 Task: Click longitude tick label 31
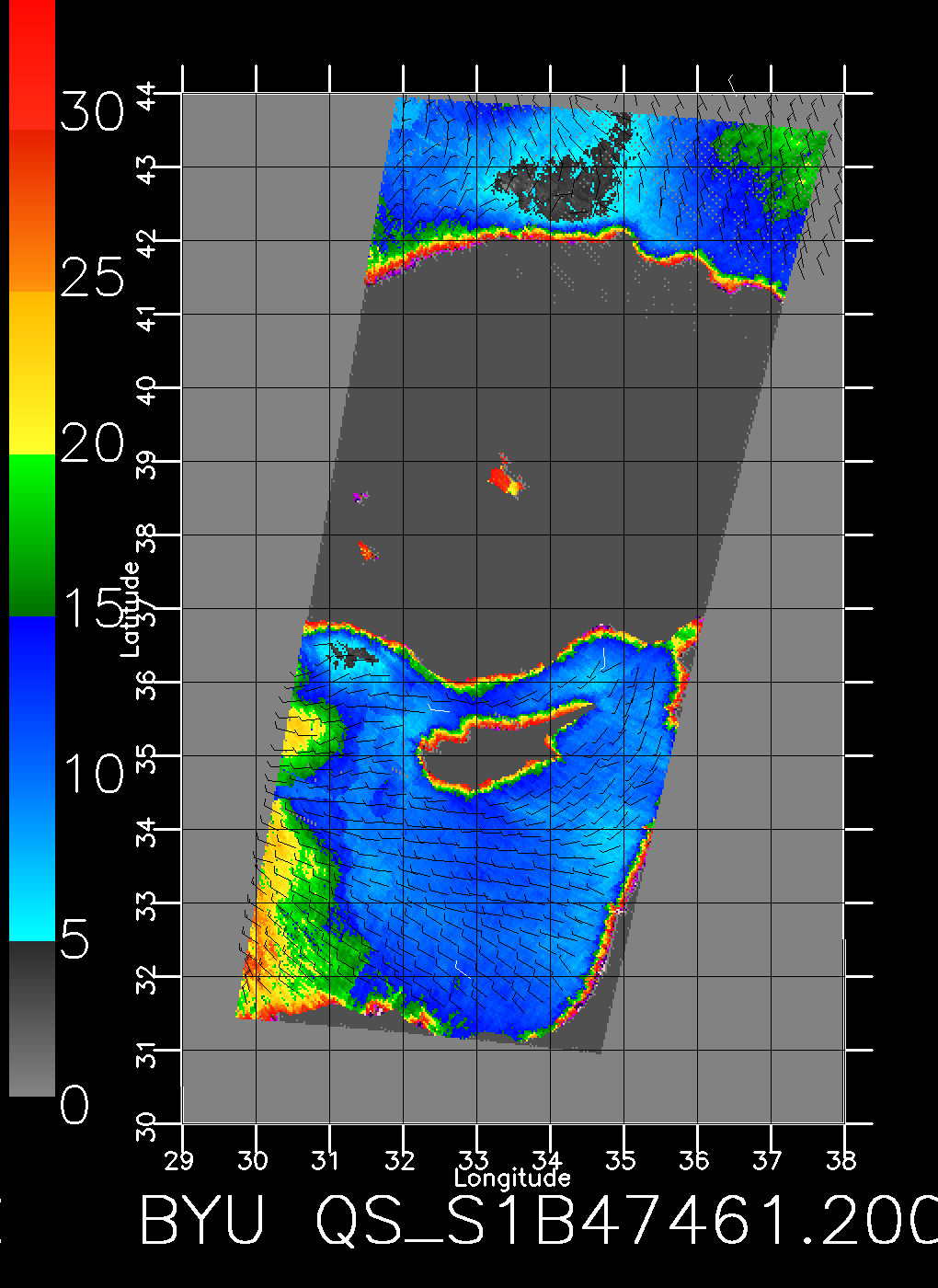click(326, 1160)
